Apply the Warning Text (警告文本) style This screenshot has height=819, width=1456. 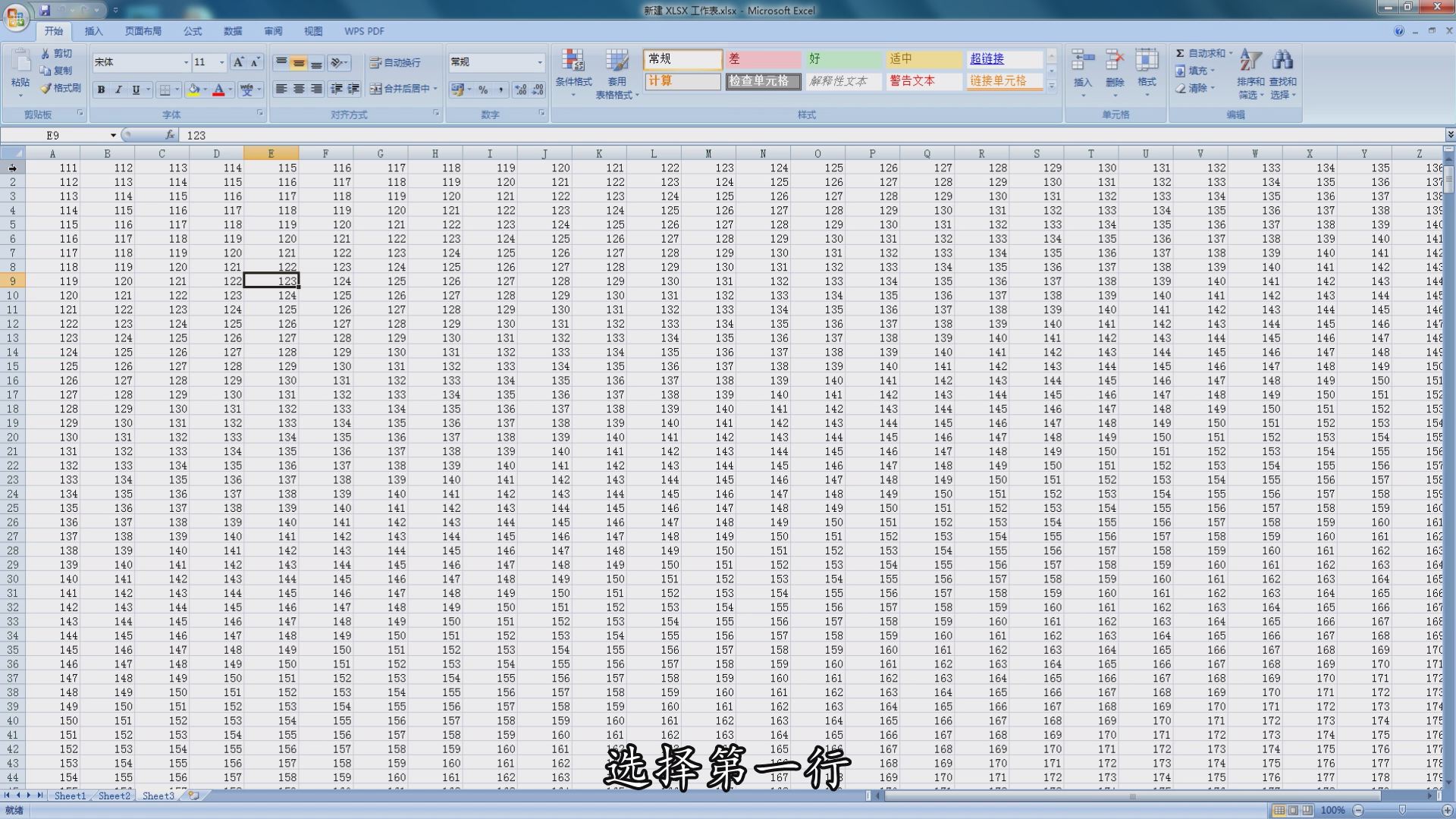[x=923, y=80]
